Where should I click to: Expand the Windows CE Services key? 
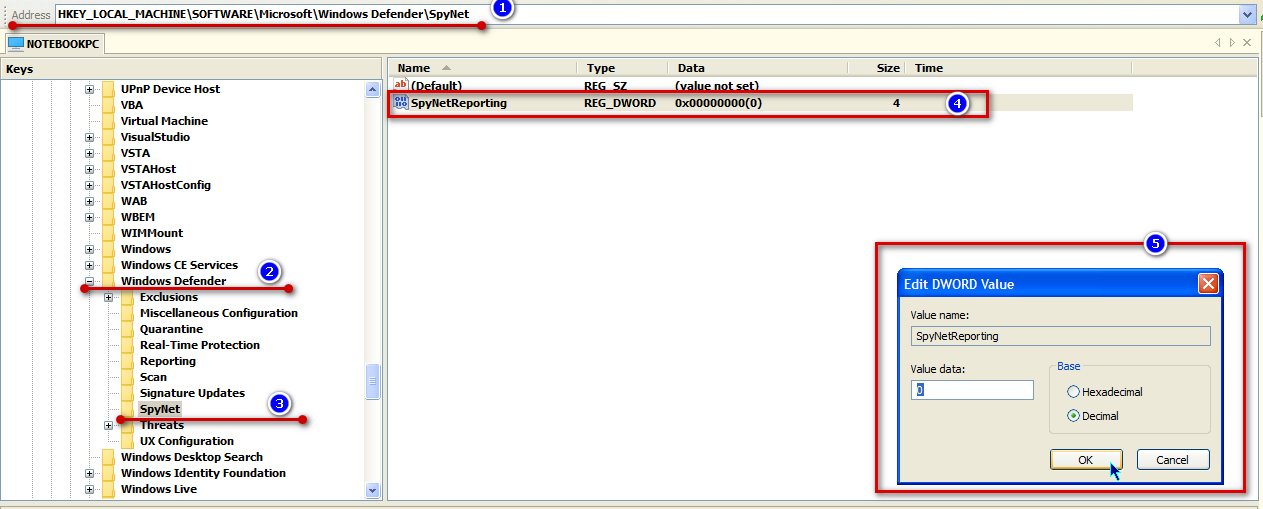point(89,265)
